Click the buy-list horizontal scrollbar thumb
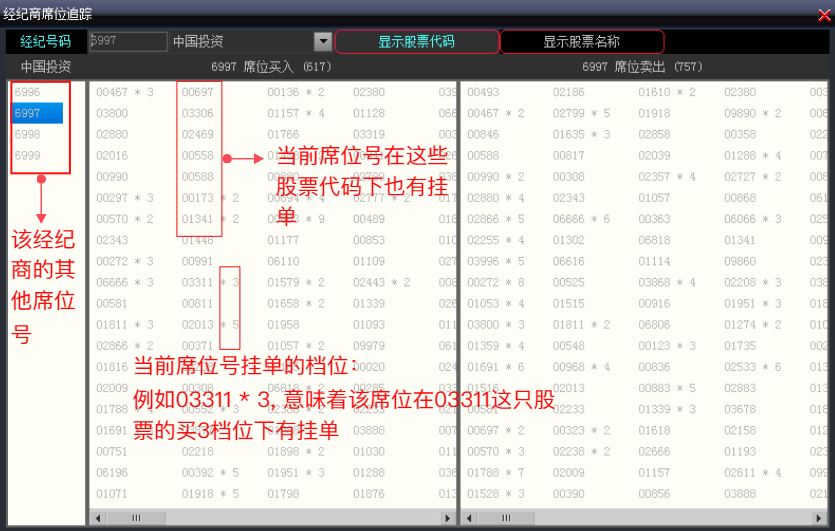835x531 pixels. [x=136, y=518]
